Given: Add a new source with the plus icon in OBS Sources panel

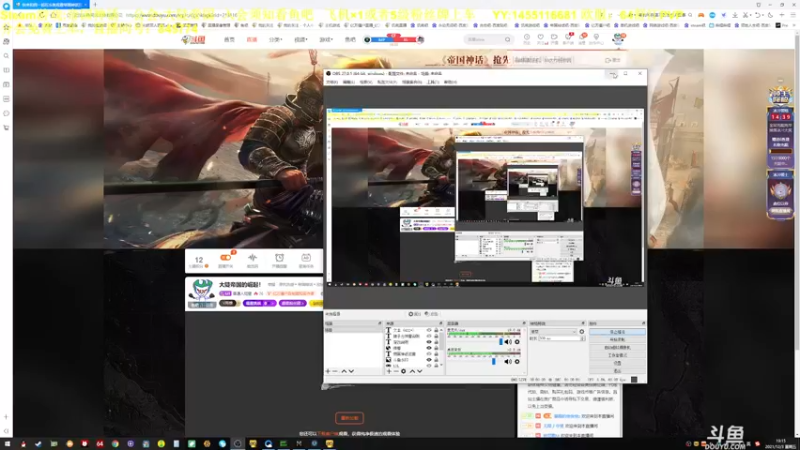Looking at the screenshot, I should [389, 371].
